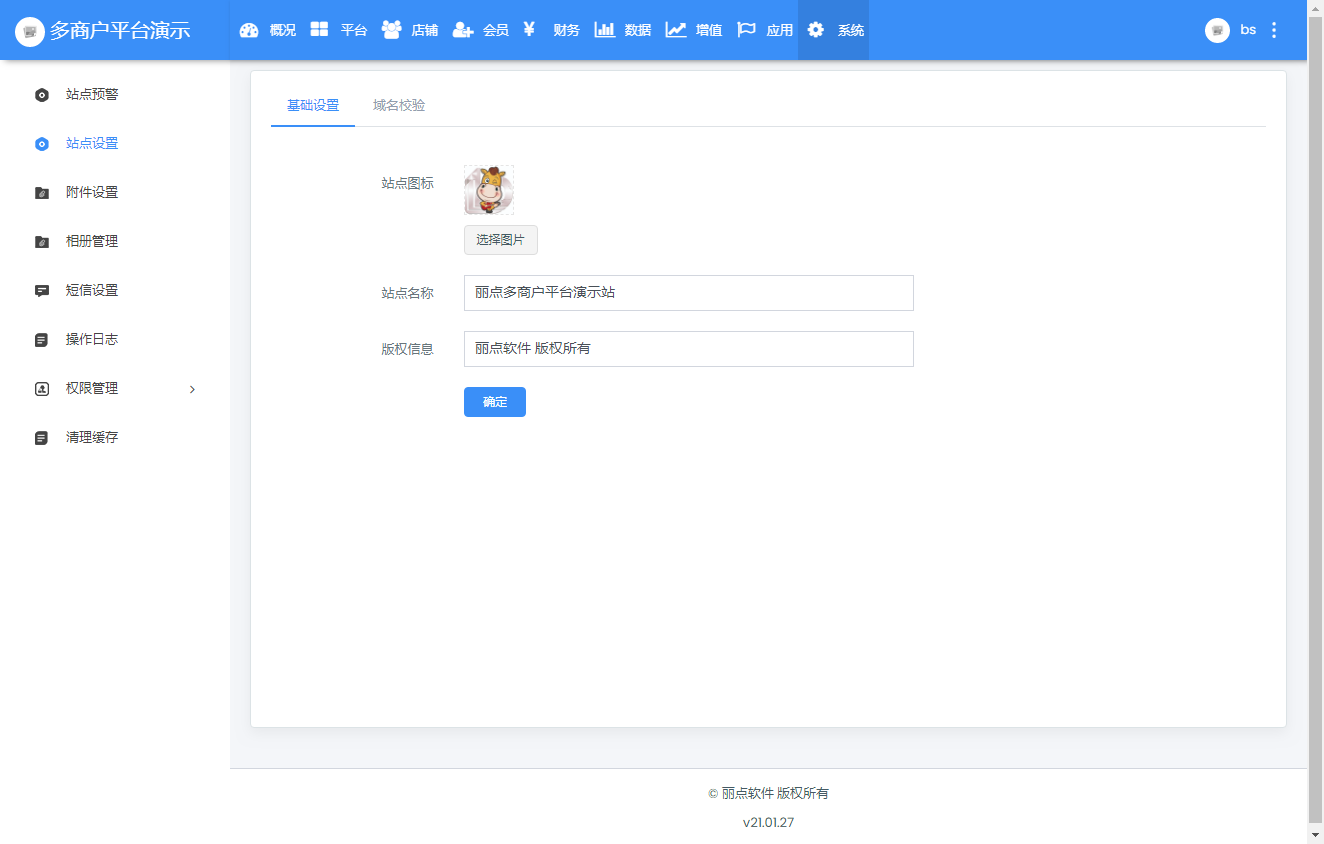
Task: Click the 清理缓存 document icon
Action: coord(42,438)
